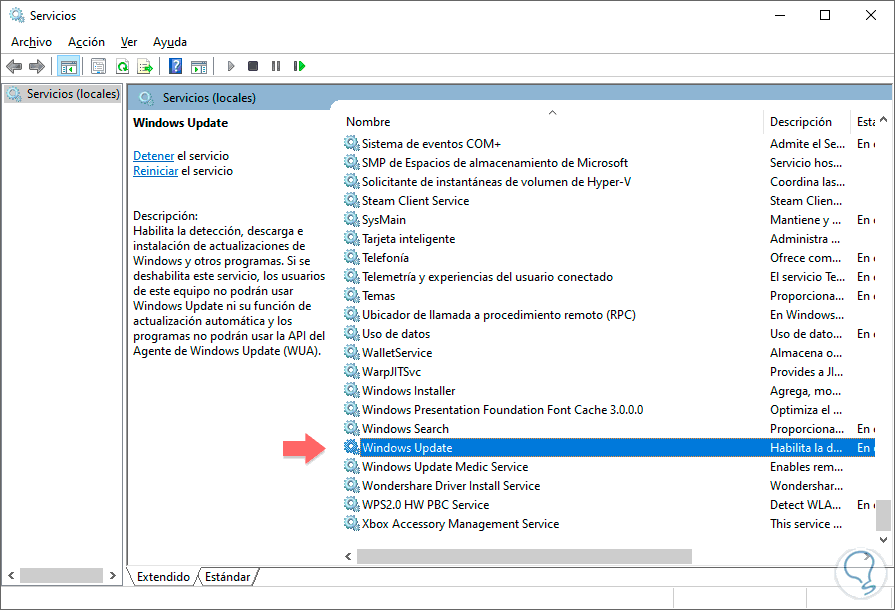Click gear icon beside Xbox Accessory Management Service
Viewport: 895px width, 610px height.
point(352,523)
